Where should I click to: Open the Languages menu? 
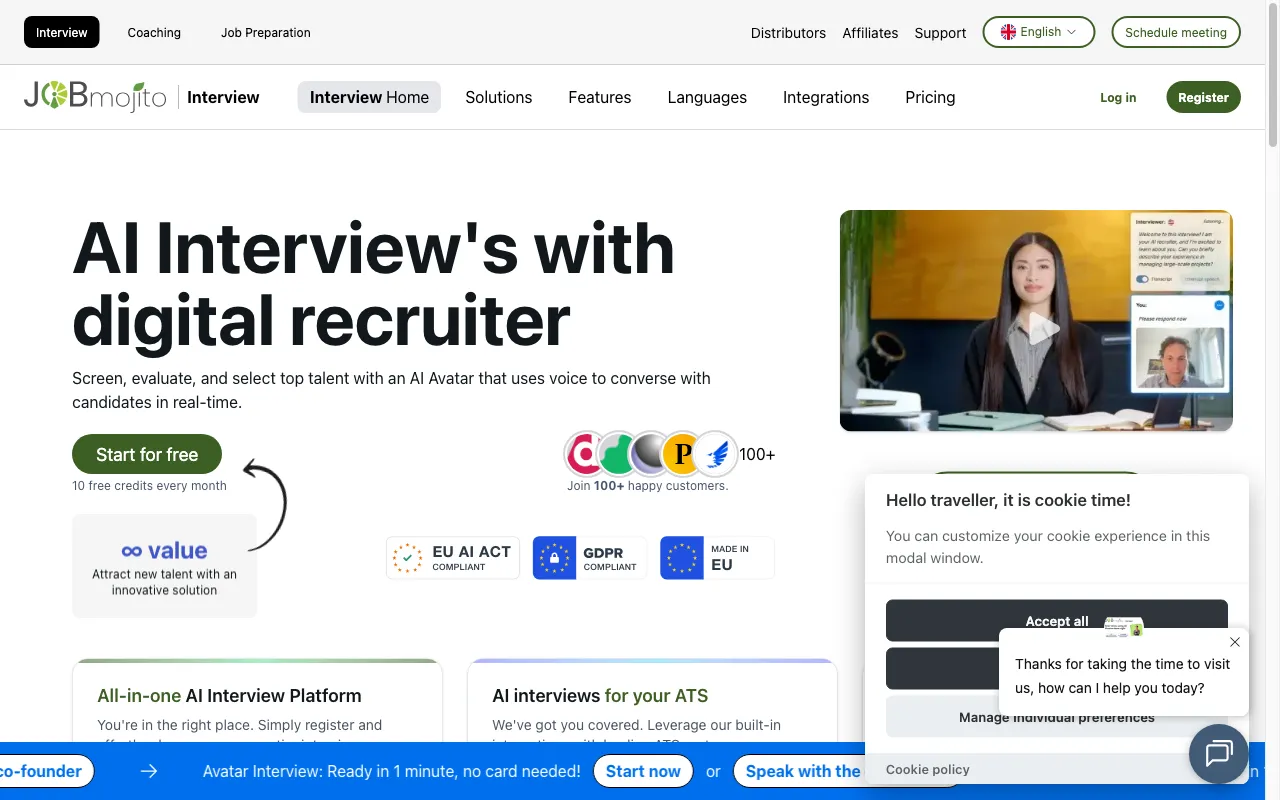click(x=707, y=97)
